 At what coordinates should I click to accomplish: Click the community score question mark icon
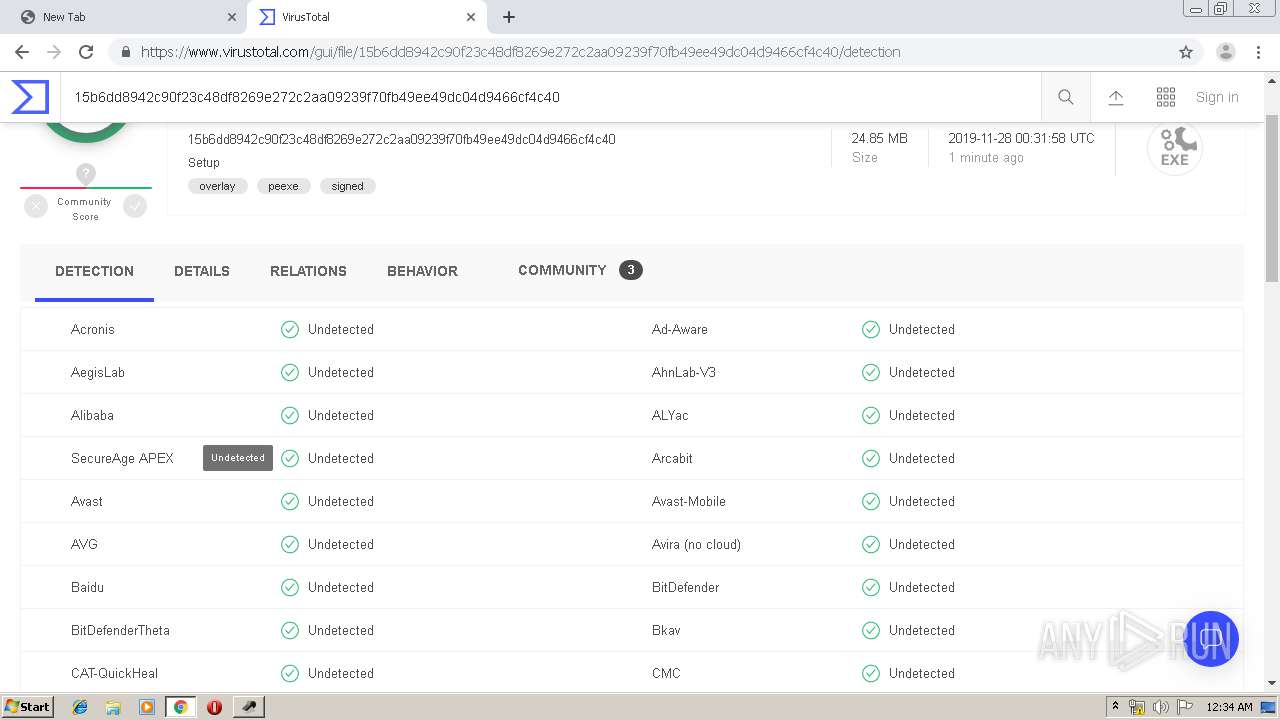click(x=86, y=174)
